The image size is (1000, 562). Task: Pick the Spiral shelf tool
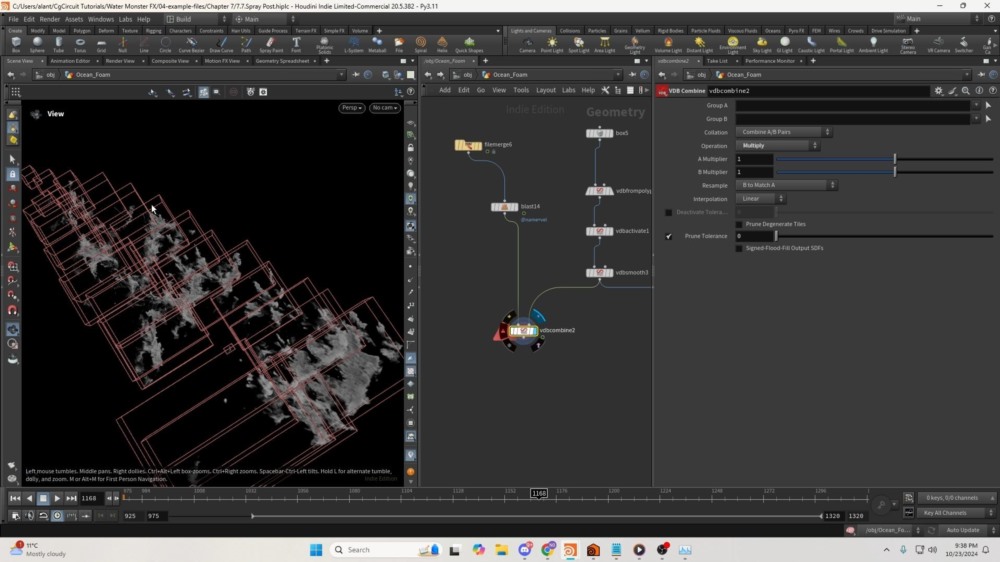coord(420,44)
